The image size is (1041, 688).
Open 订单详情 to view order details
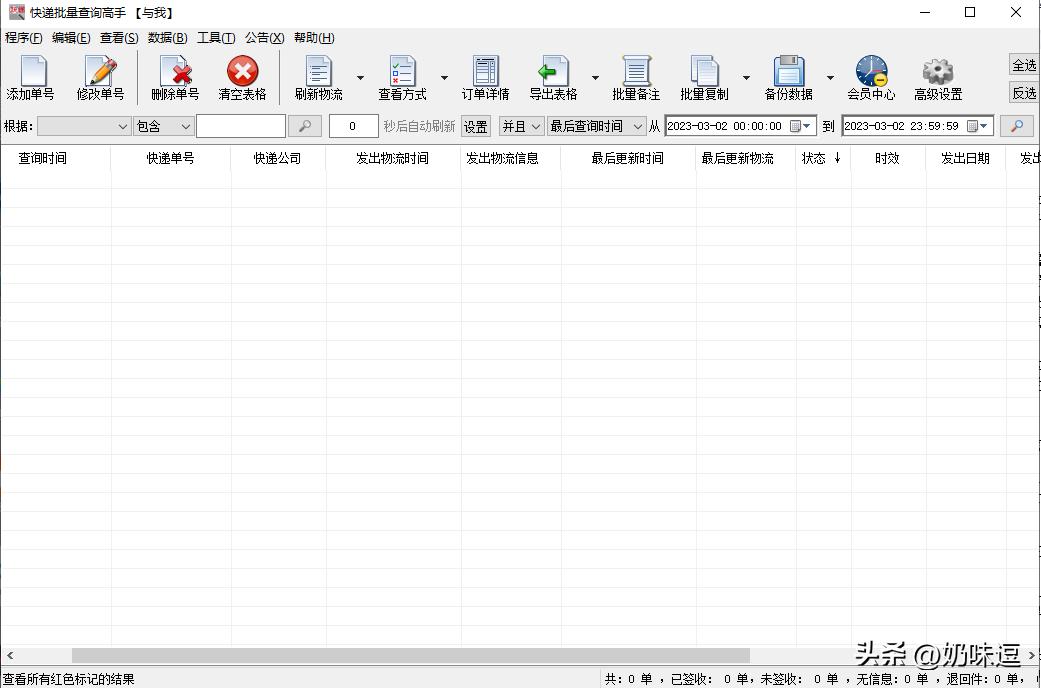pyautogui.click(x=485, y=76)
